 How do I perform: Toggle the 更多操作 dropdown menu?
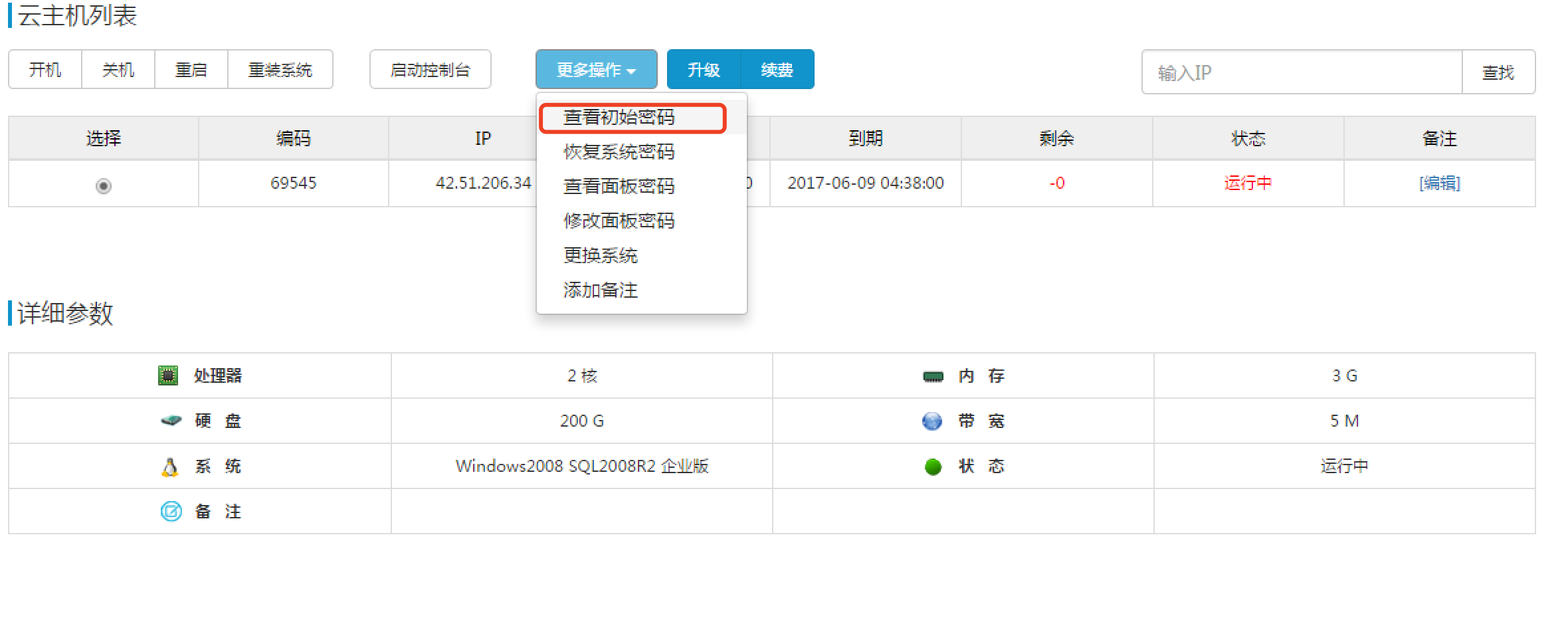597,69
